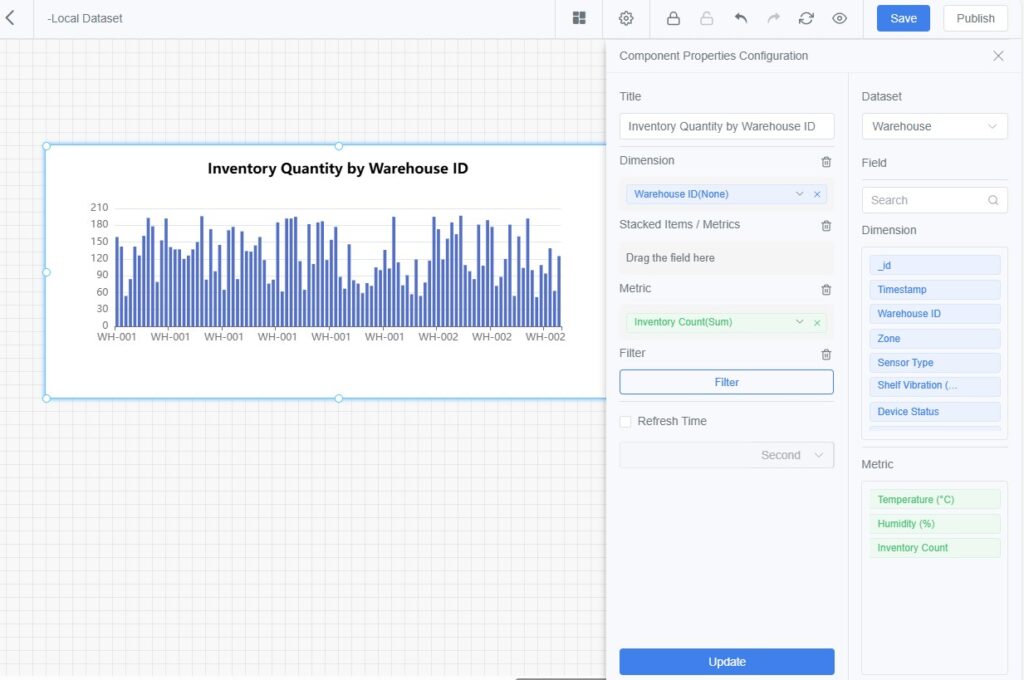The image size is (1024, 680).
Task: Enable the Refresh Time checkbox
Action: [626, 421]
